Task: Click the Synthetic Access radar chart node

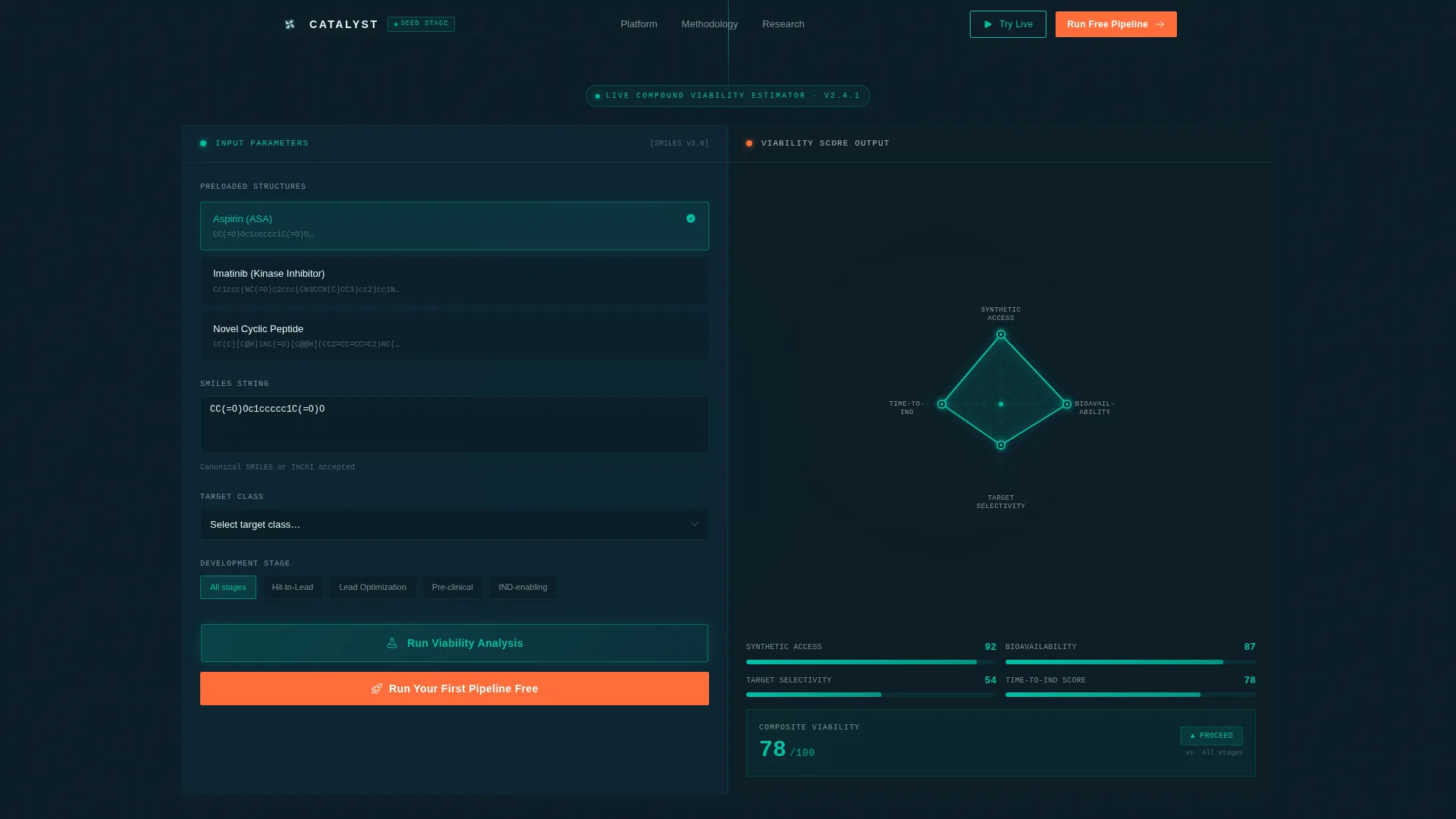Action: 1001,334
